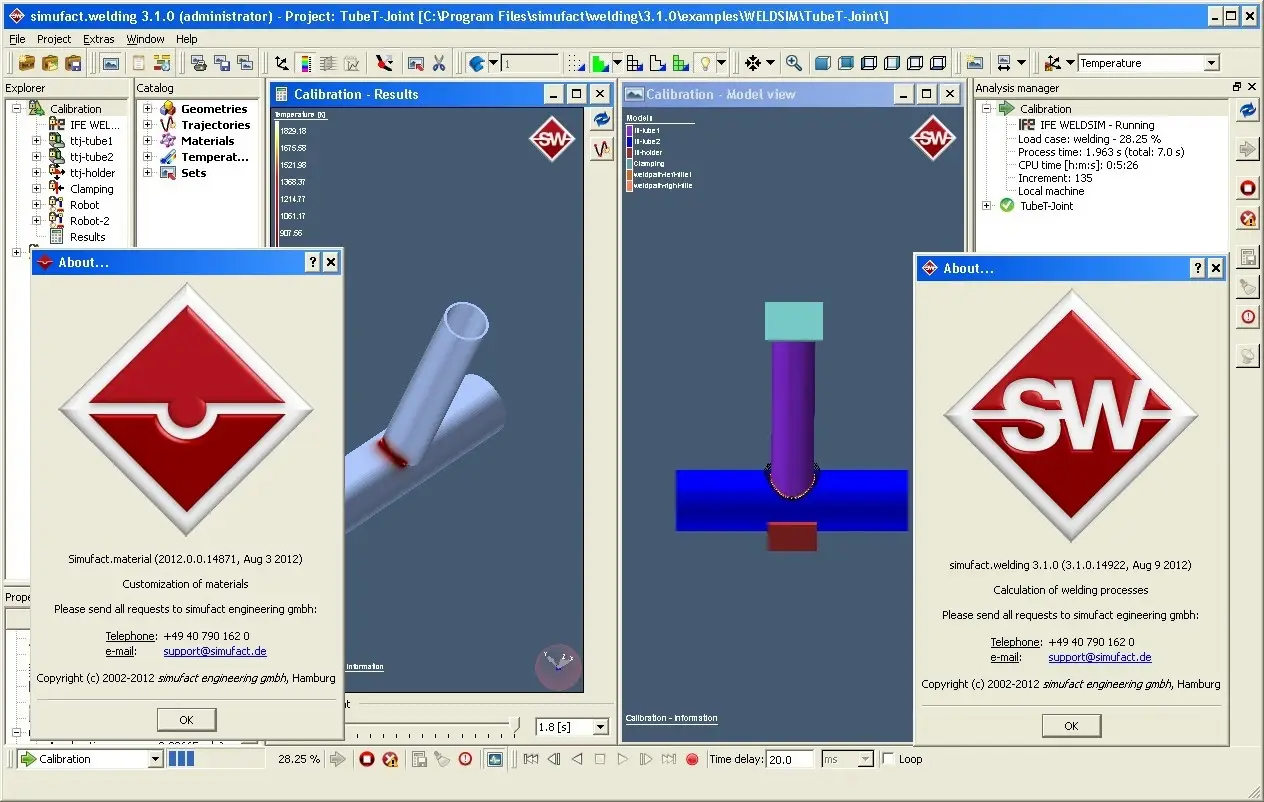The height and width of the screenshot is (802, 1264).
Task: Click the box with floppy disk save icon
Action: [73, 63]
